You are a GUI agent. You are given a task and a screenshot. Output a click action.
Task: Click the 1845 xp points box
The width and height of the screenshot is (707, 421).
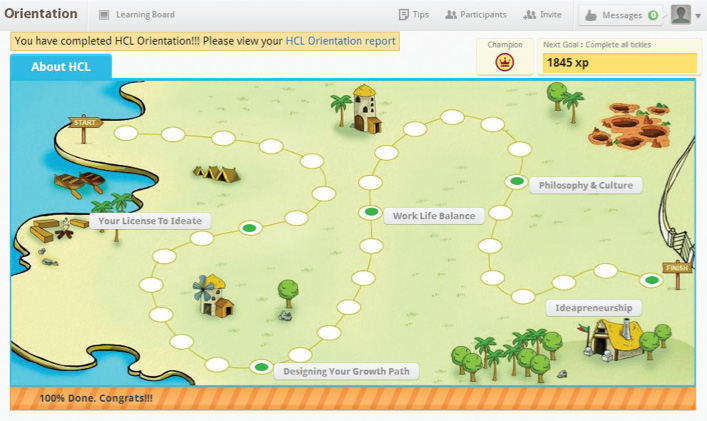tap(618, 63)
